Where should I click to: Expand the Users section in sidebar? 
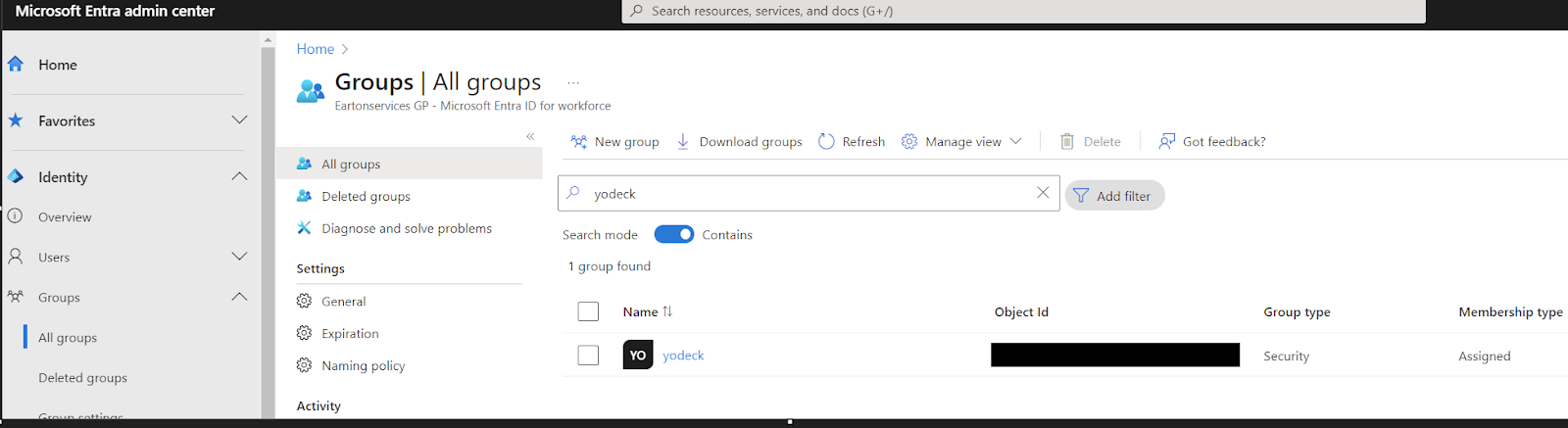[239, 257]
